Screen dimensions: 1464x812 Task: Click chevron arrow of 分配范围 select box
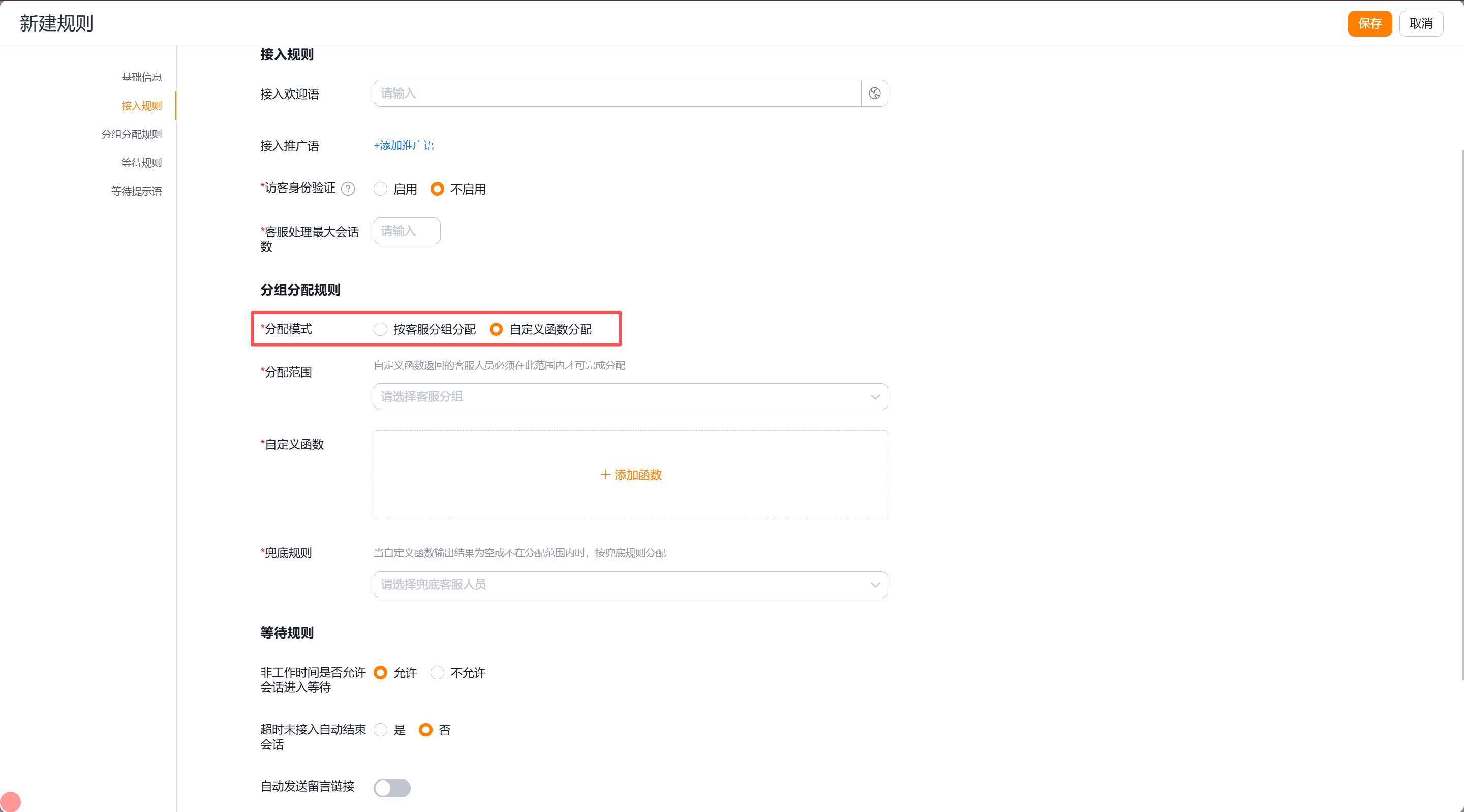[875, 397]
